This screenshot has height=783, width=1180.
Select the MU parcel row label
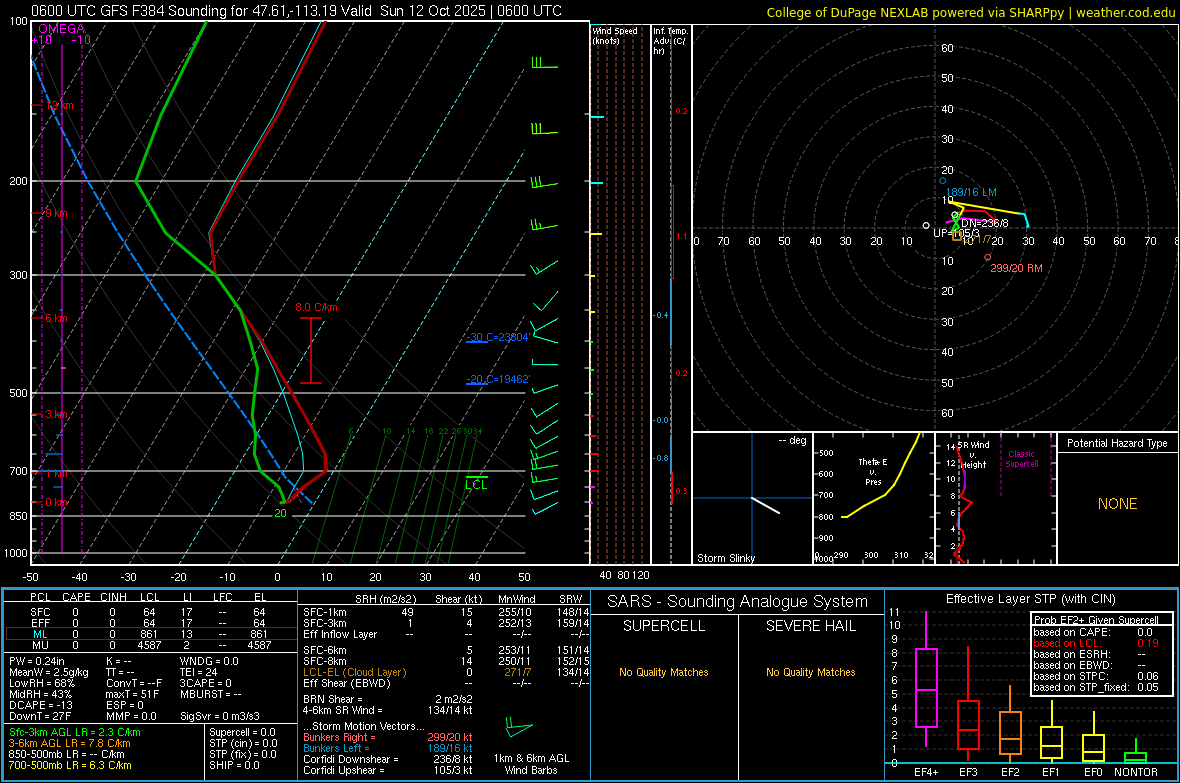point(40,645)
